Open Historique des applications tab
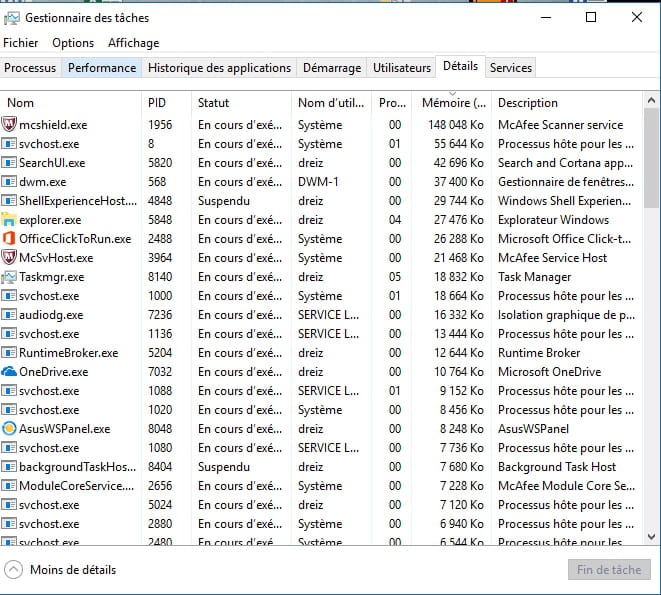 click(219, 68)
